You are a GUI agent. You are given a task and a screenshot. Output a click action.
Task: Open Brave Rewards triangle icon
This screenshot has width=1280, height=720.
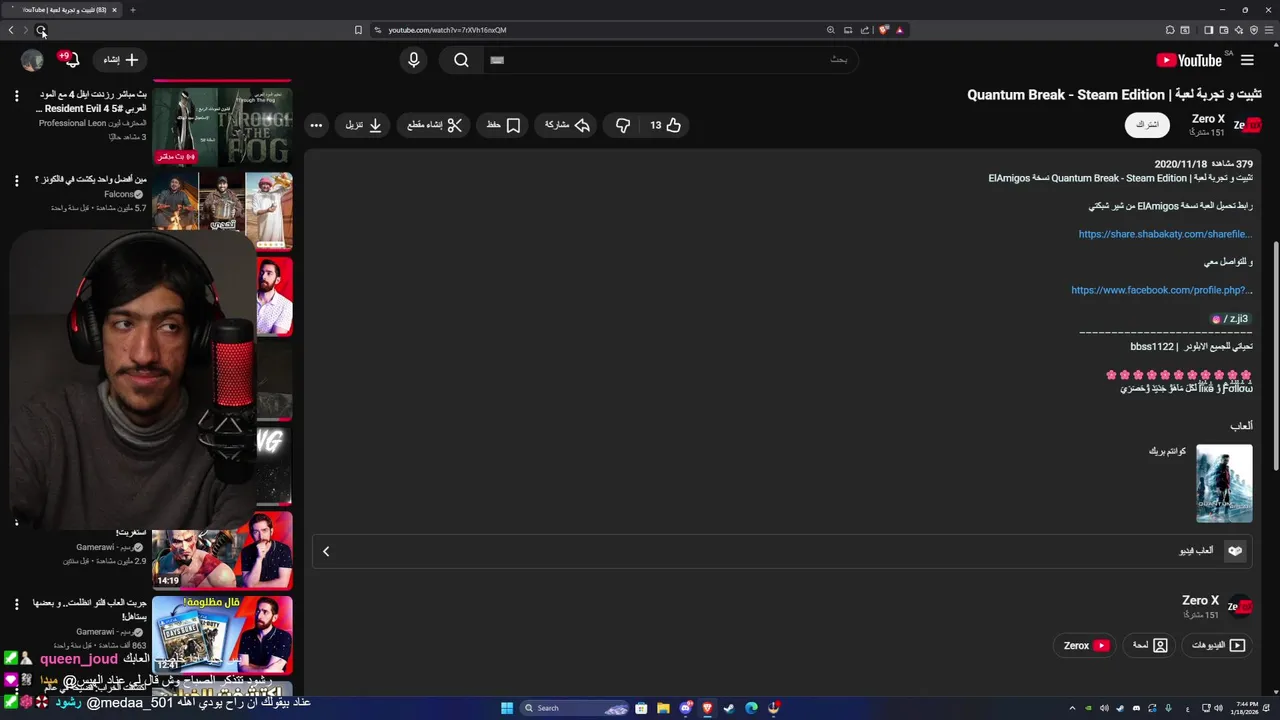coord(899,30)
